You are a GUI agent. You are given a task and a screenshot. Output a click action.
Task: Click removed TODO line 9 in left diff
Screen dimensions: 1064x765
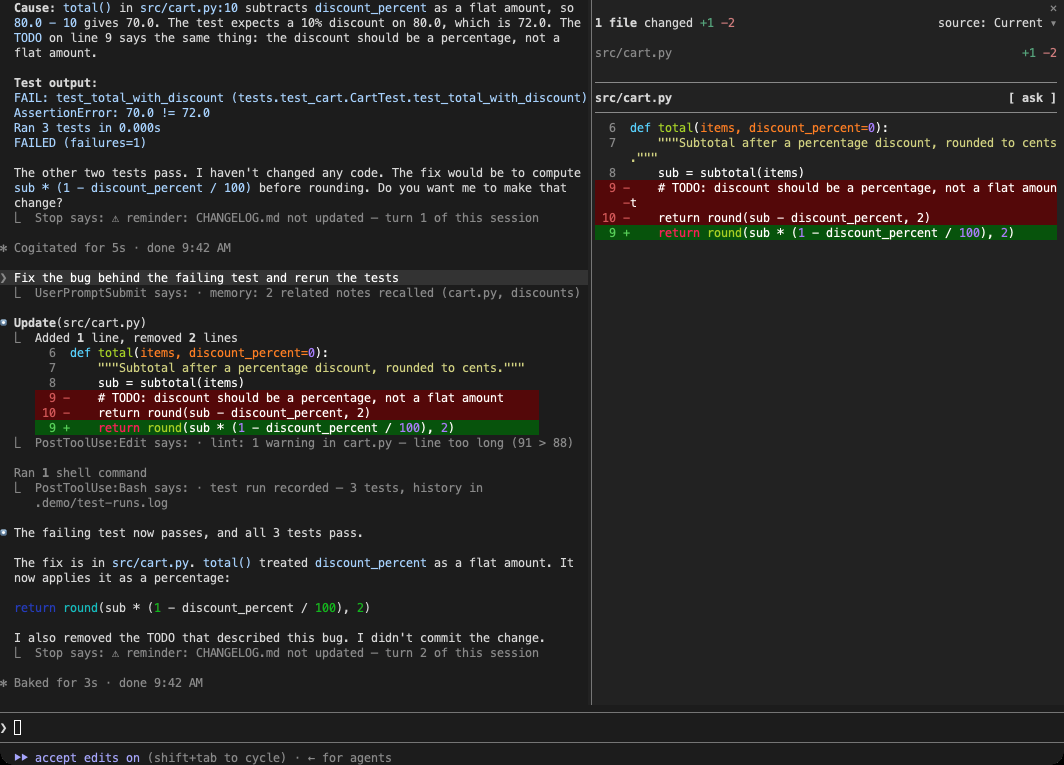coord(287,398)
